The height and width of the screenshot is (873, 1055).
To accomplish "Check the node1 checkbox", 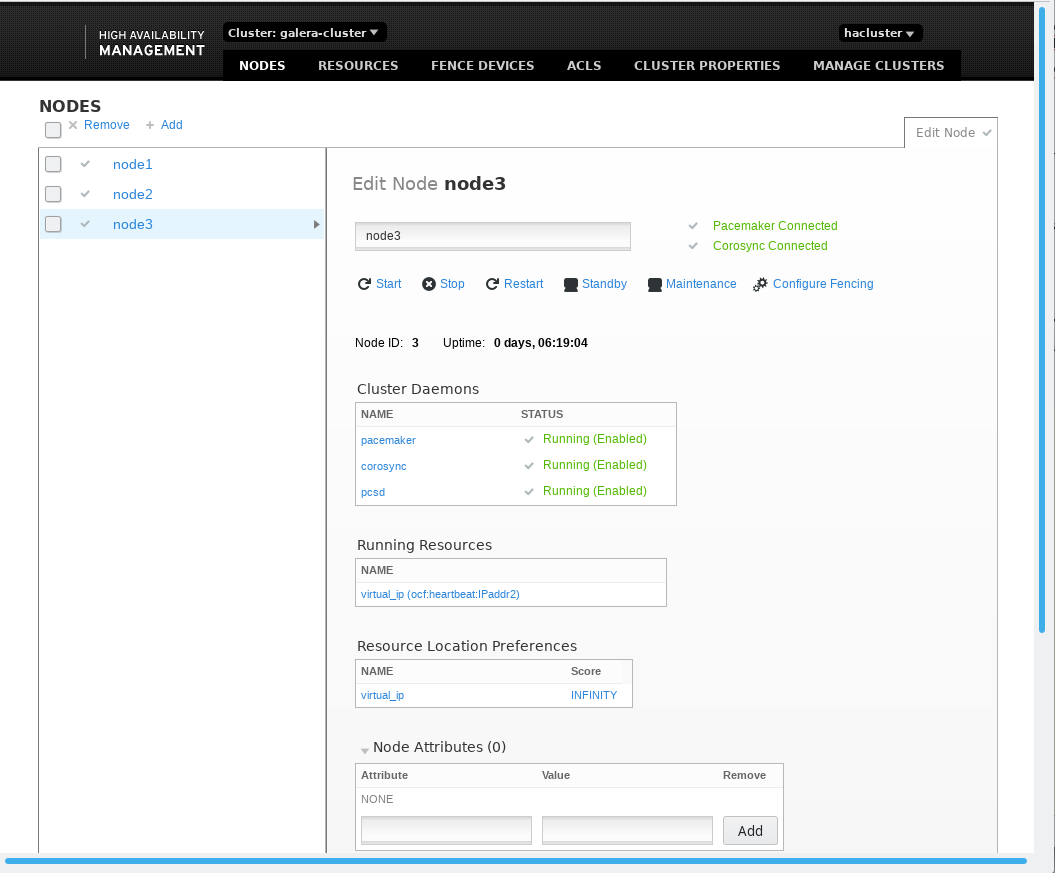I will [x=53, y=164].
